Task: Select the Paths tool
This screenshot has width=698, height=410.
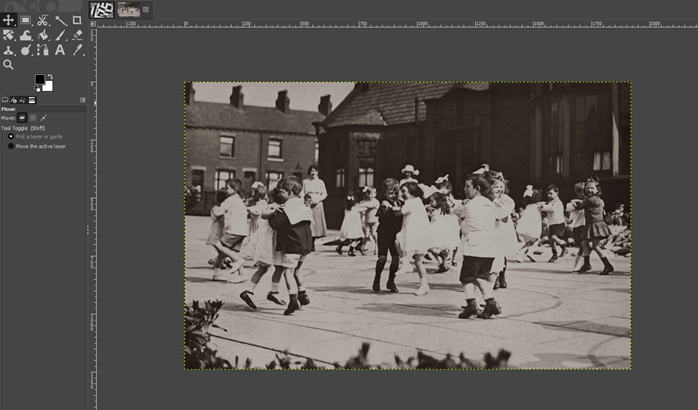Action: tap(43, 50)
